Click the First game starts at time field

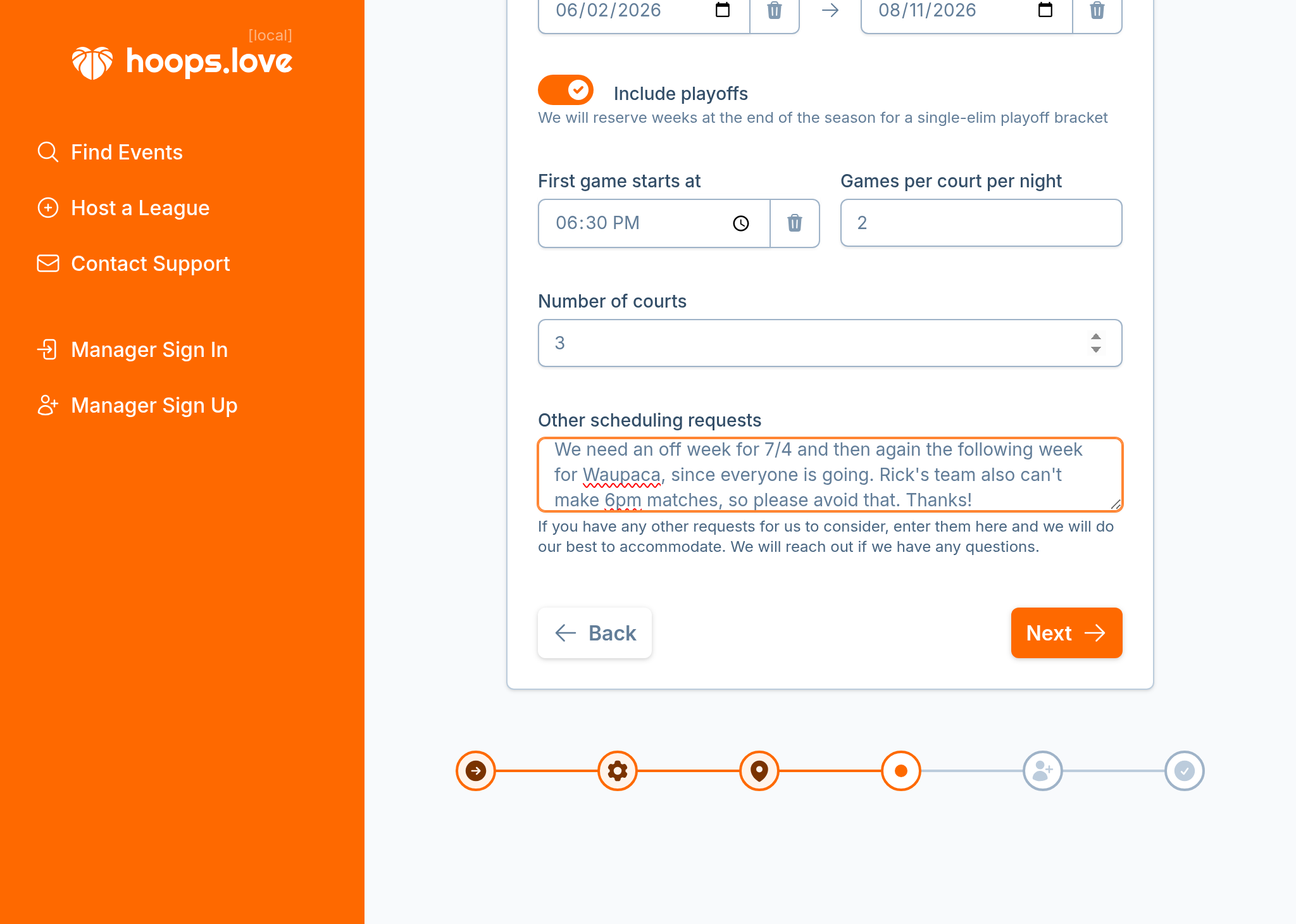[x=654, y=223]
